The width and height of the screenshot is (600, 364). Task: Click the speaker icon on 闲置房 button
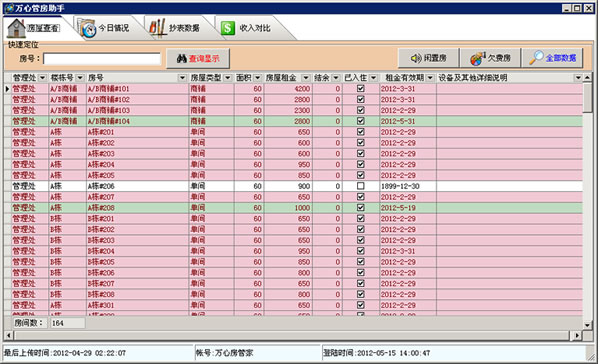[416, 58]
